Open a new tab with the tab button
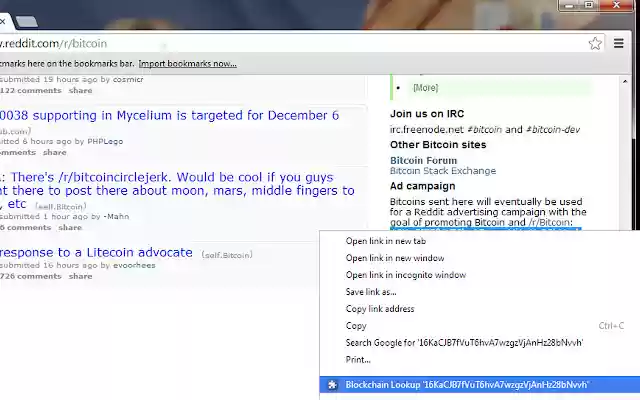Screen dimensions: 640x400 coord(27,21)
